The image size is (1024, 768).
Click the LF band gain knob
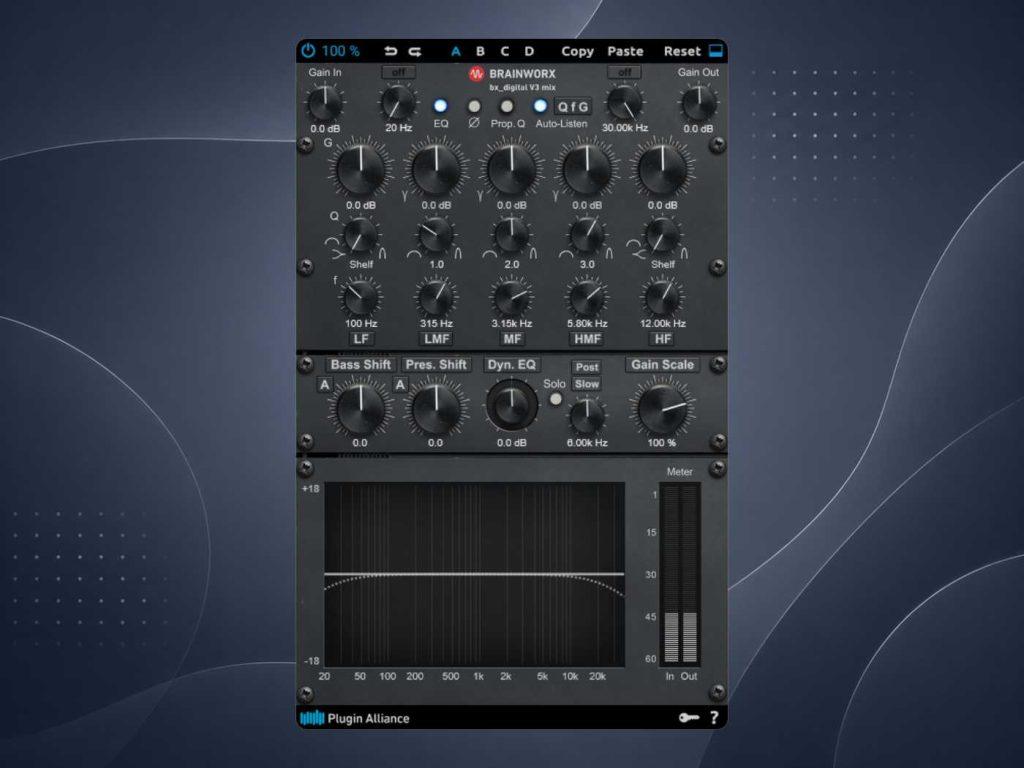360,169
